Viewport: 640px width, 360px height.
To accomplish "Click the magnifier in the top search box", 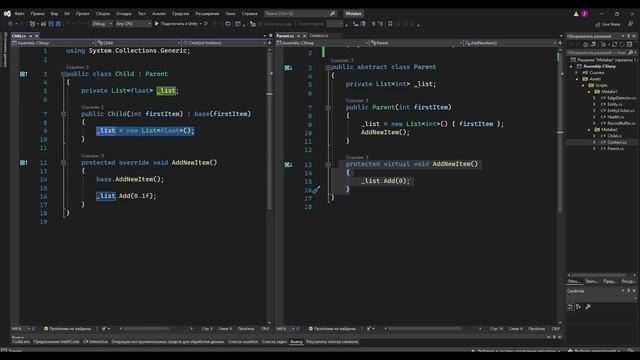I will point(333,13).
